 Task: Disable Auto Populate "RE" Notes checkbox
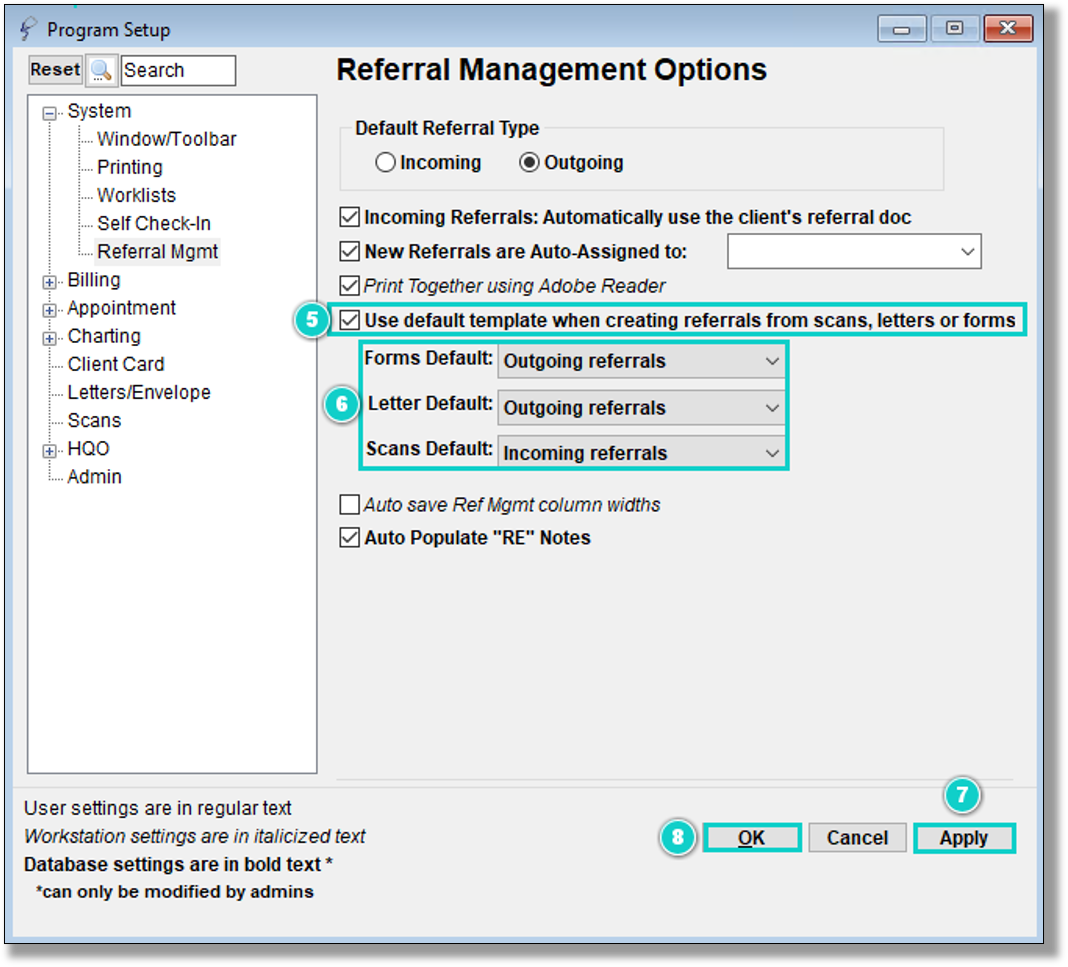(349, 538)
